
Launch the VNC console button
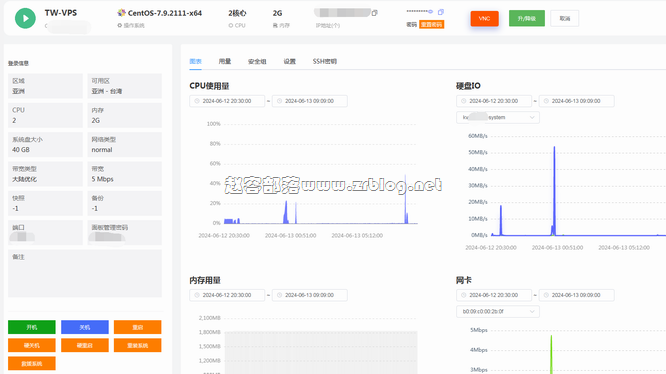click(x=484, y=19)
